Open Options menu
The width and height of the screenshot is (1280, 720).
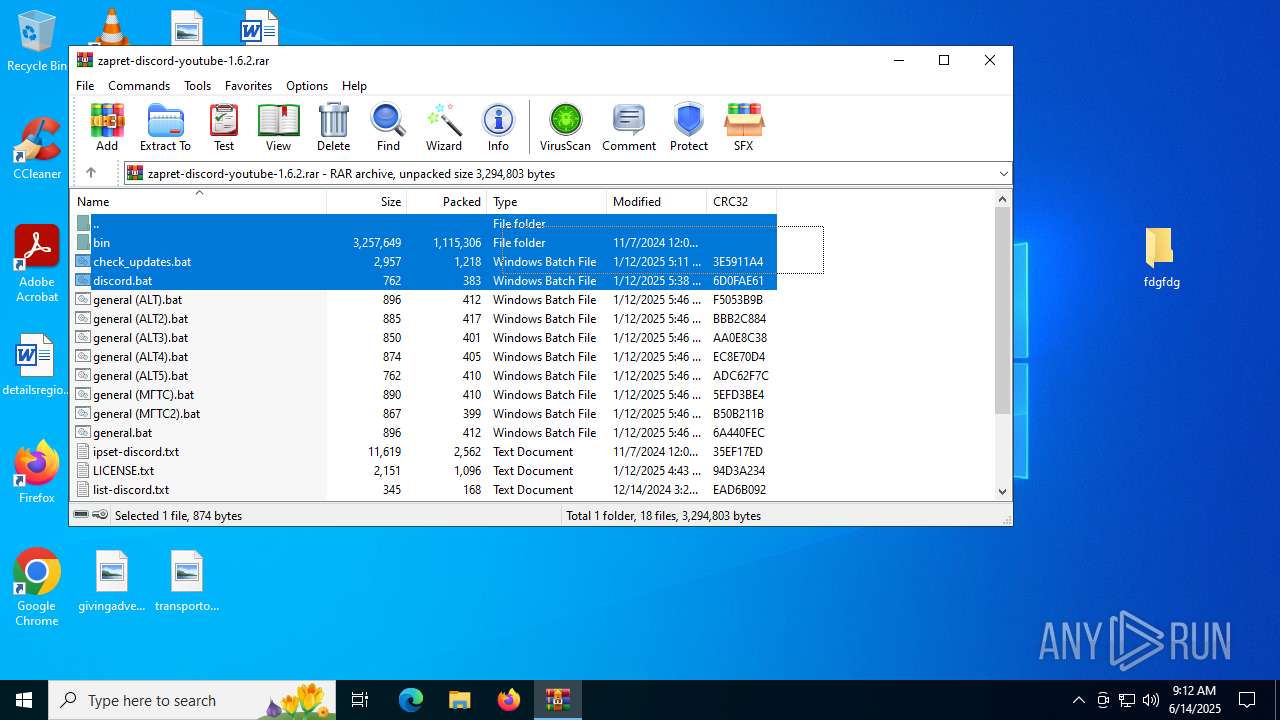(x=307, y=86)
